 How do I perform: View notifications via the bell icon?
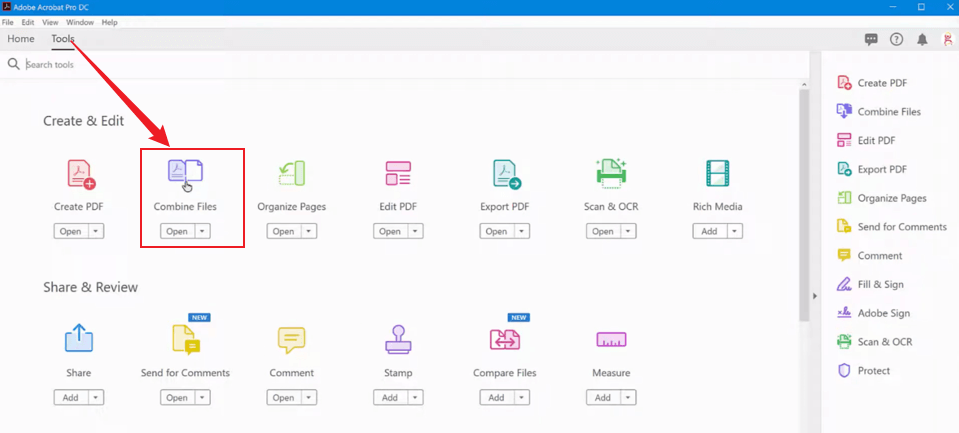(922, 40)
